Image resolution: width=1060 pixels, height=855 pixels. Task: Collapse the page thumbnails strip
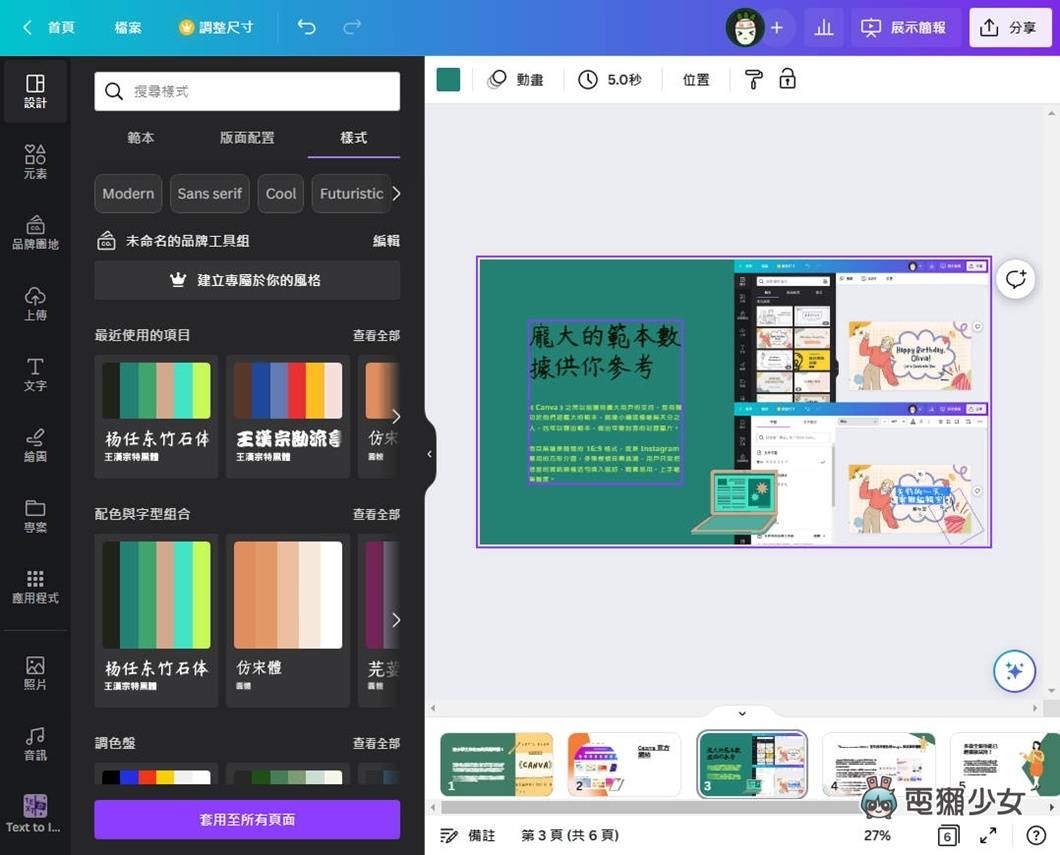pos(741,713)
